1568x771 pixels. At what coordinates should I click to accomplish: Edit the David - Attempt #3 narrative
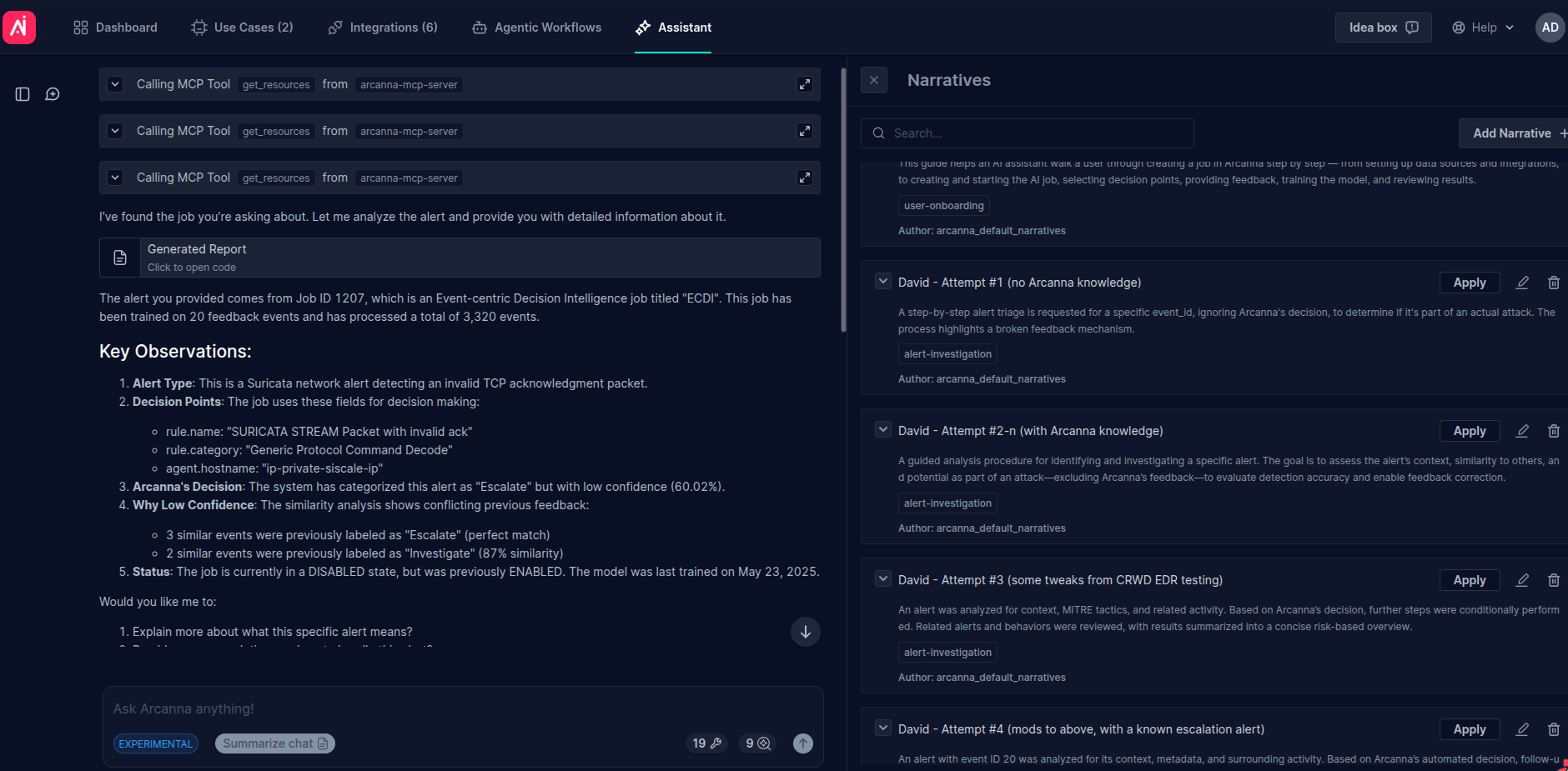pos(1522,580)
